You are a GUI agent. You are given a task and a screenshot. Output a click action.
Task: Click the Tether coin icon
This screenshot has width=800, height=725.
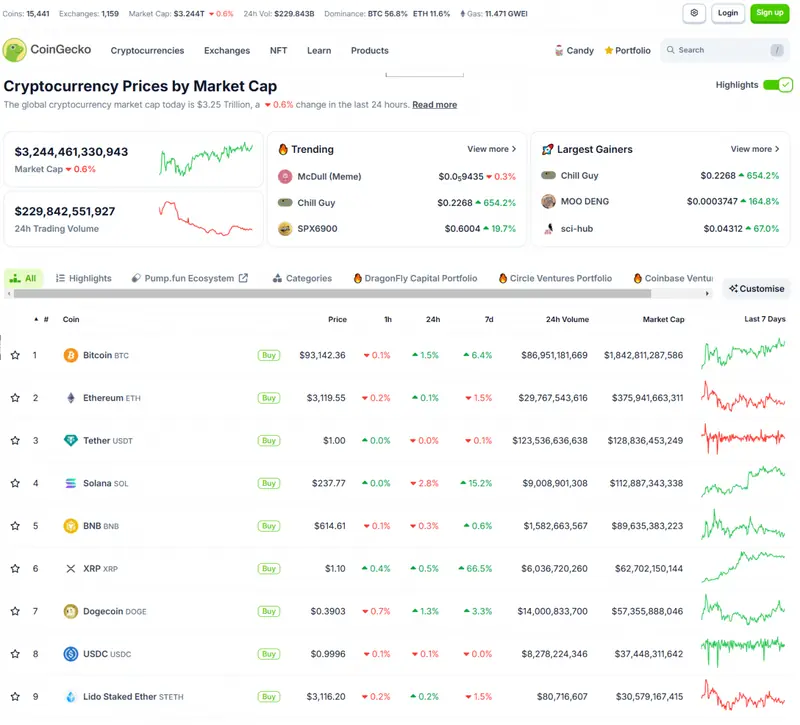[x=70, y=440]
